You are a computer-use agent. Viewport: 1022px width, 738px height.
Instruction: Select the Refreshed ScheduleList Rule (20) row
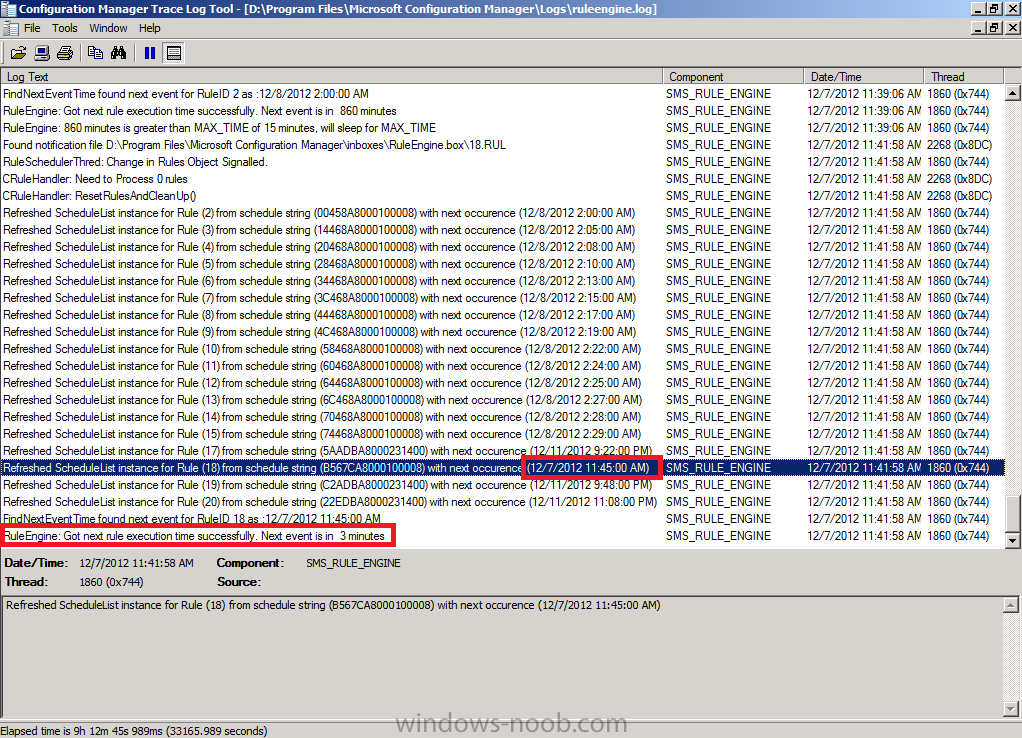(503, 501)
